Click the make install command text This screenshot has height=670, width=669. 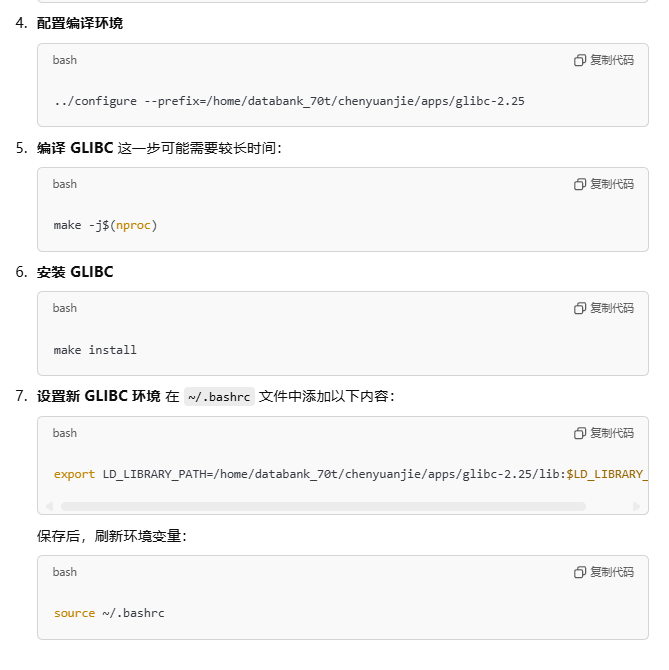[95, 350]
